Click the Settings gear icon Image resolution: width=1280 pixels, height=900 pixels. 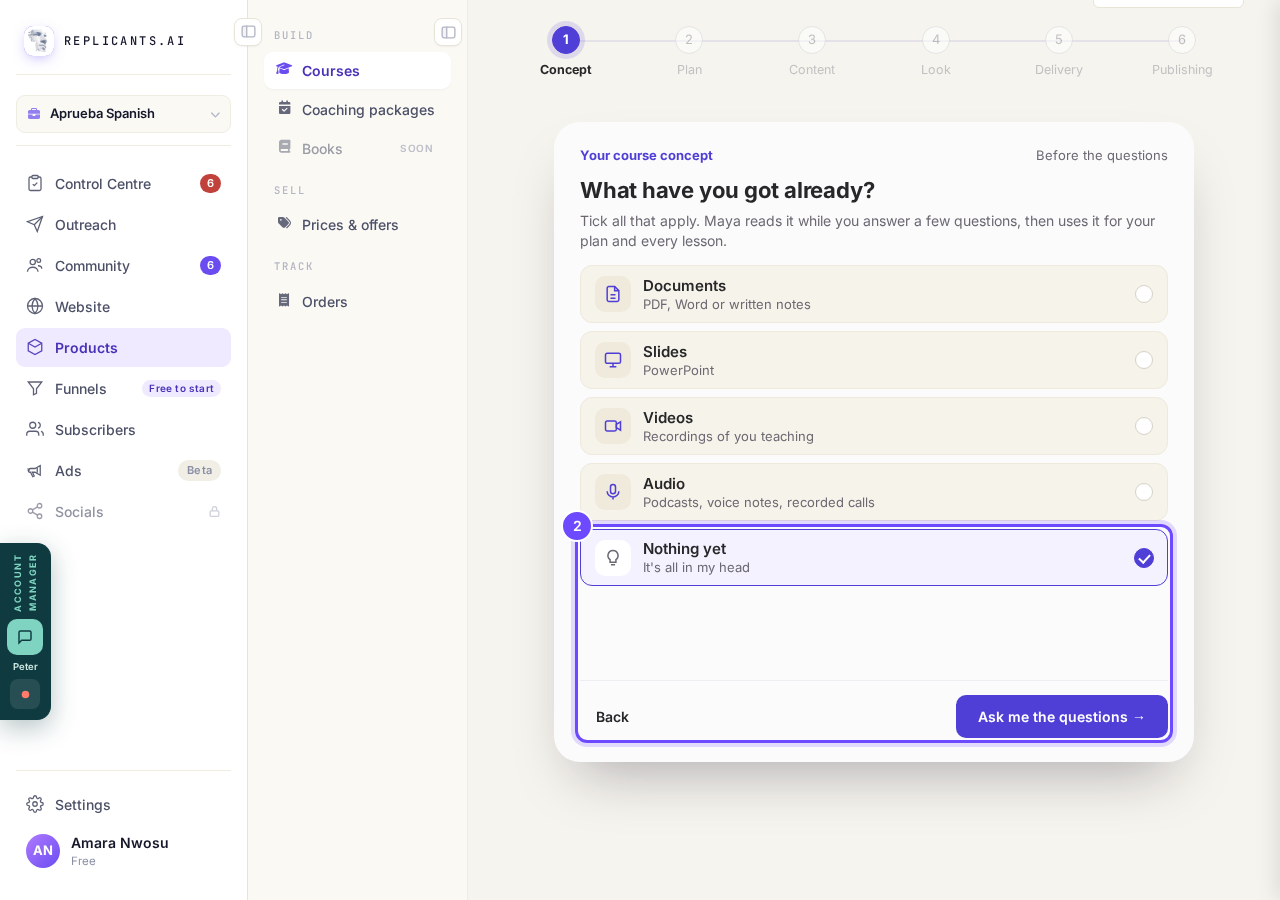pyautogui.click(x=35, y=804)
